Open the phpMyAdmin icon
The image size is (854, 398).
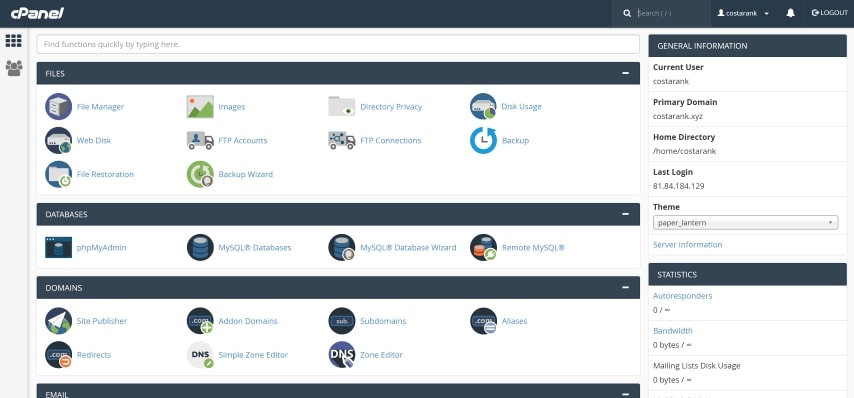pyautogui.click(x=58, y=247)
